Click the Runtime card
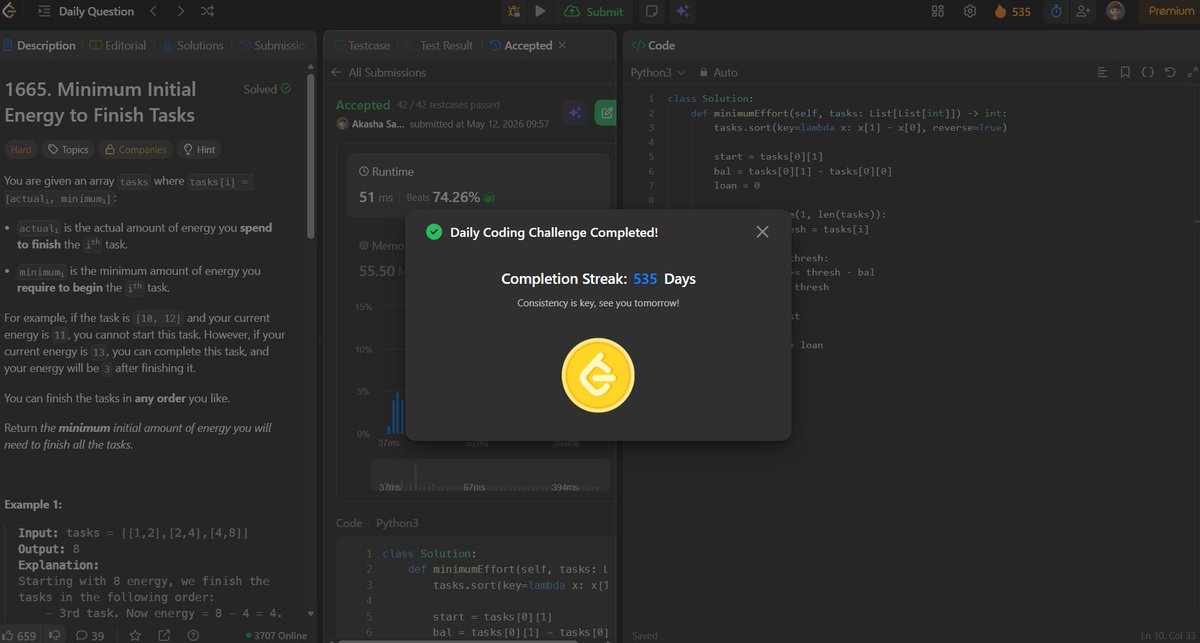 [x=478, y=187]
